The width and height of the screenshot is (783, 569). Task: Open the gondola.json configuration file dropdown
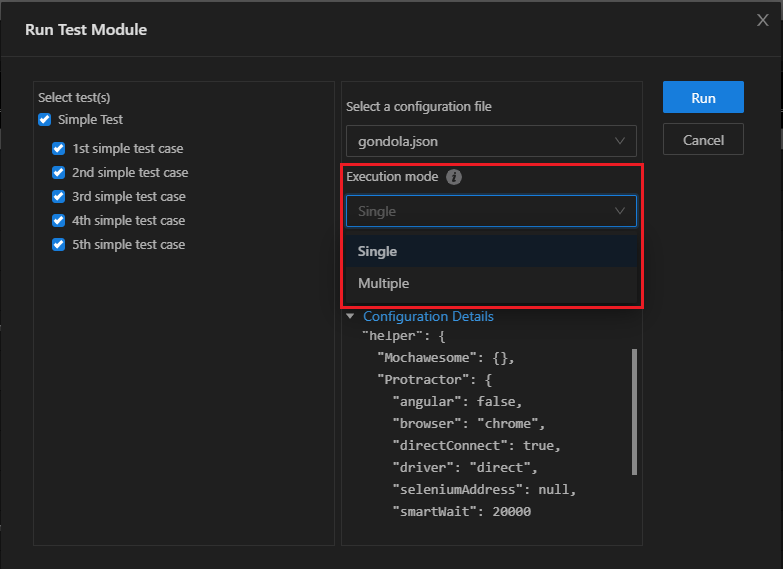[490, 141]
